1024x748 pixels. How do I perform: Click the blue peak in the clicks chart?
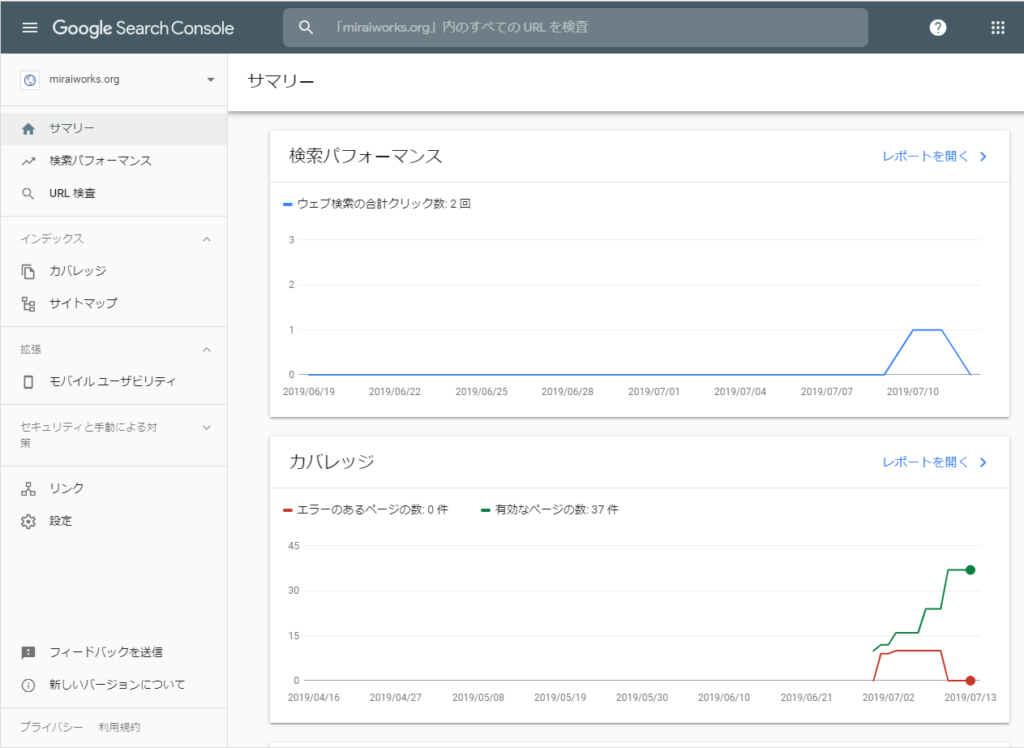pyautogui.click(x=927, y=331)
